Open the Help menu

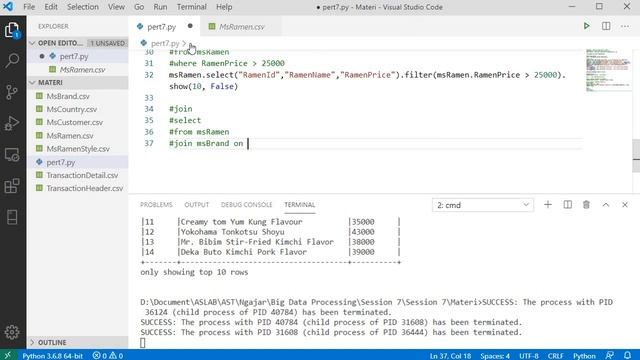coord(224,7)
